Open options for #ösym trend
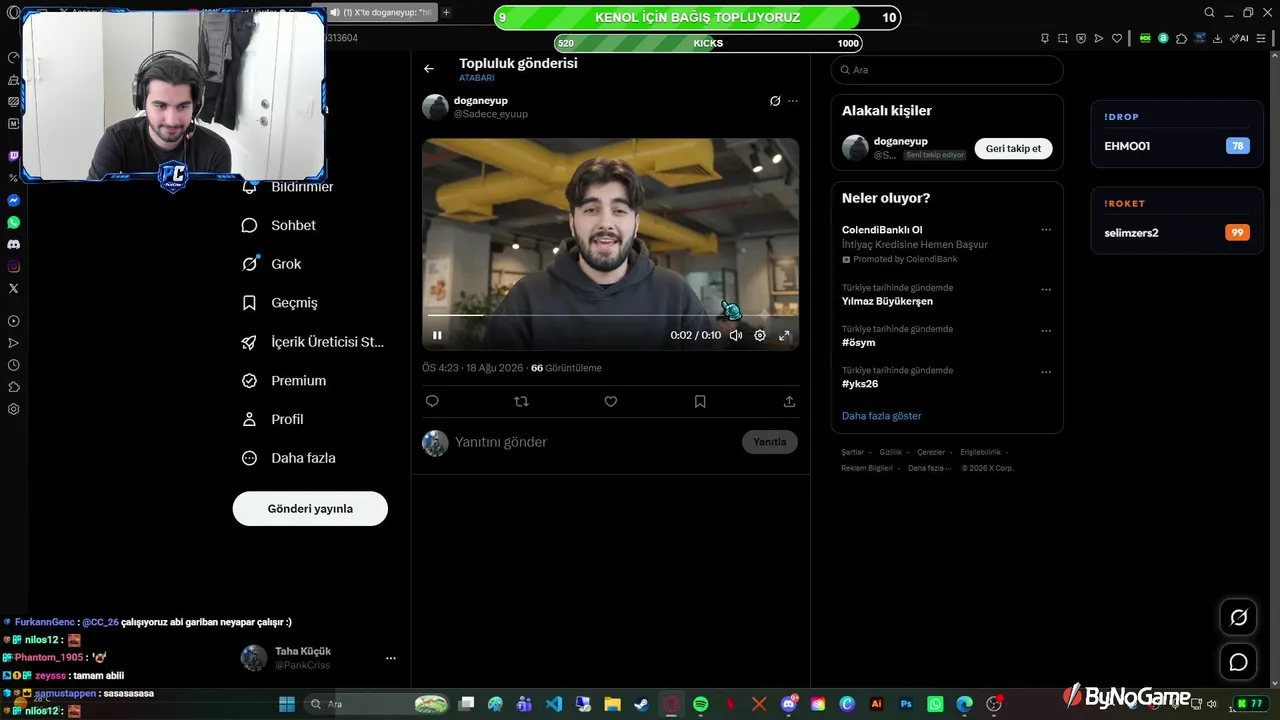The height and width of the screenshot is (720, 1280). click(x=1046, y=331)
